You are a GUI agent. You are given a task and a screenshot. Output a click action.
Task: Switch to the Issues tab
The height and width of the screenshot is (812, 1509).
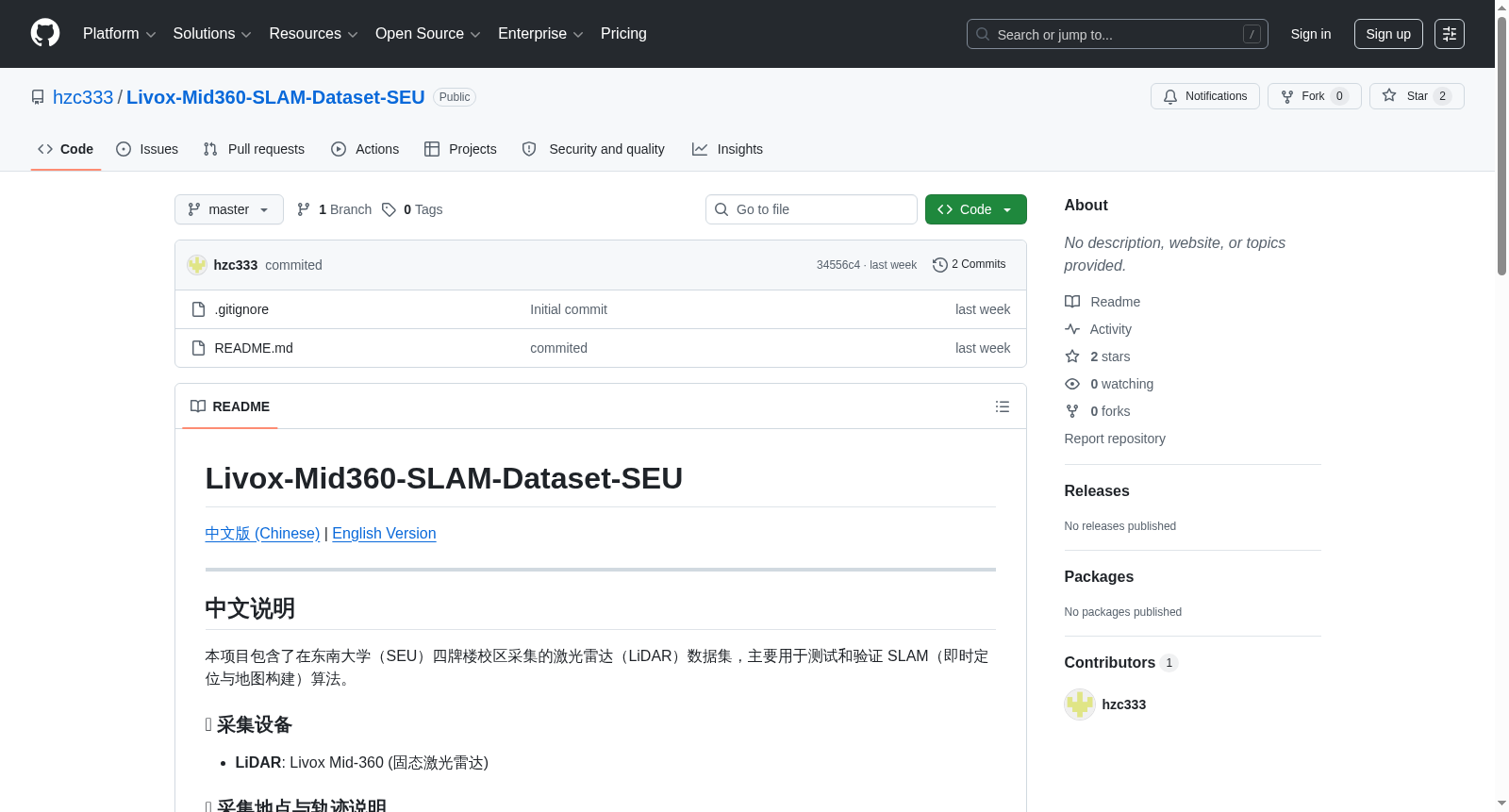pyautogui.click(x=147, y=149)
